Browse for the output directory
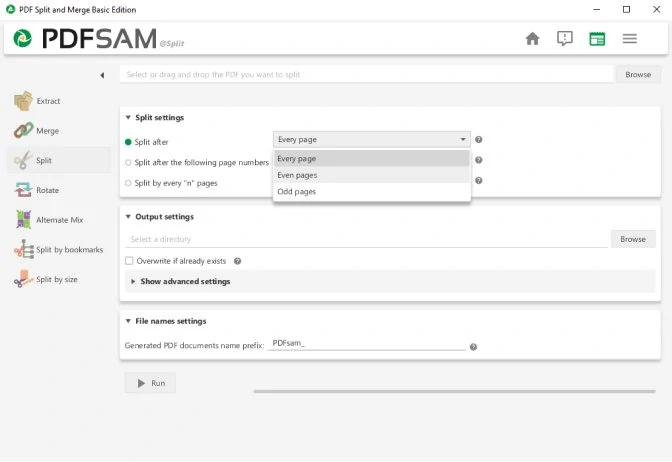The width and height of the screenshot is (672, 462). point(633,239)
